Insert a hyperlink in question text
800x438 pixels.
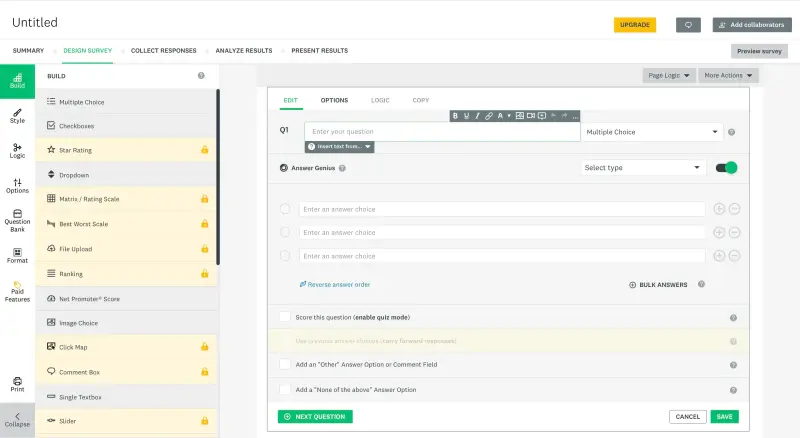click(489, 116)
